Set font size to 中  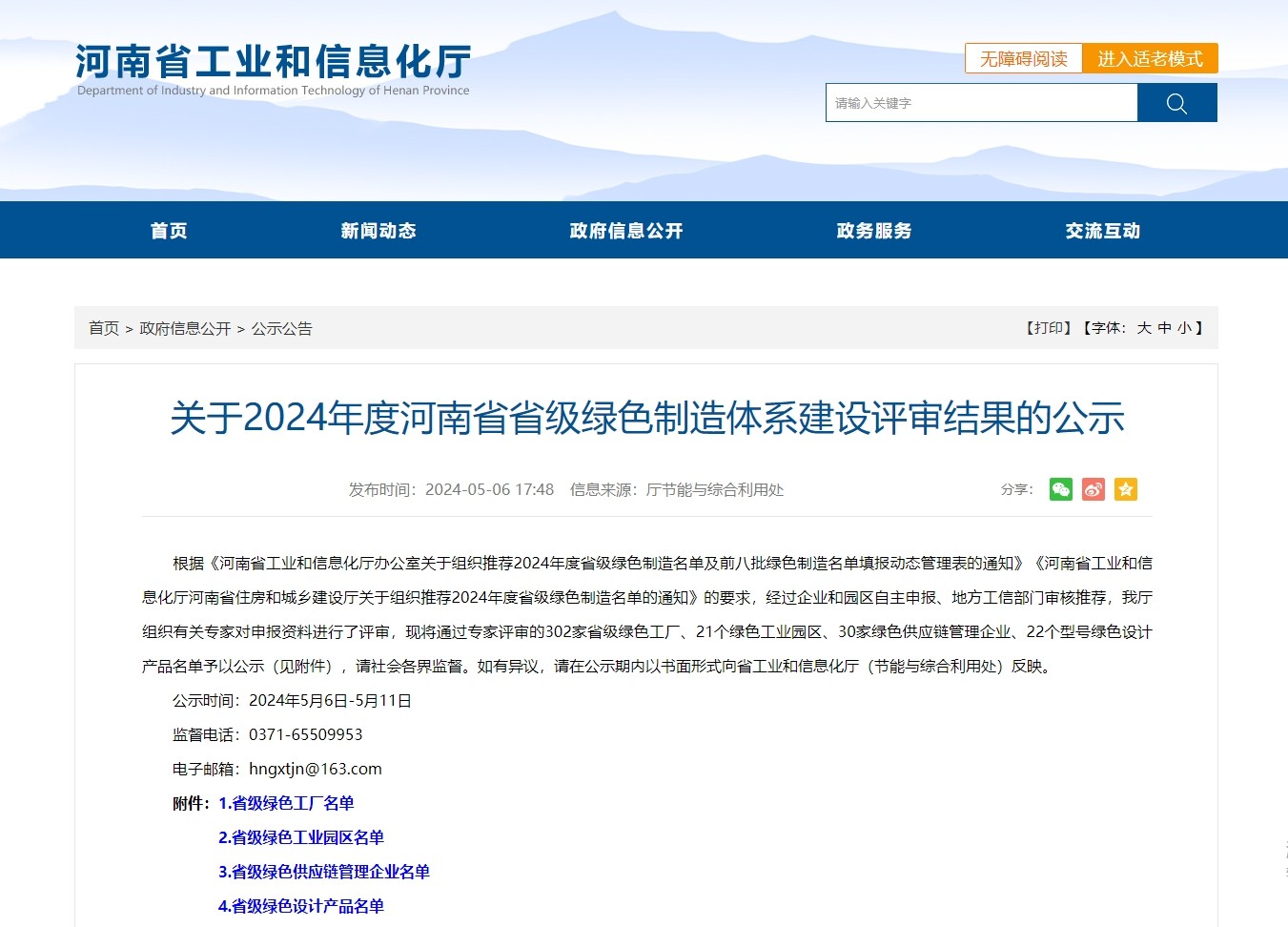pos(1164,328)
